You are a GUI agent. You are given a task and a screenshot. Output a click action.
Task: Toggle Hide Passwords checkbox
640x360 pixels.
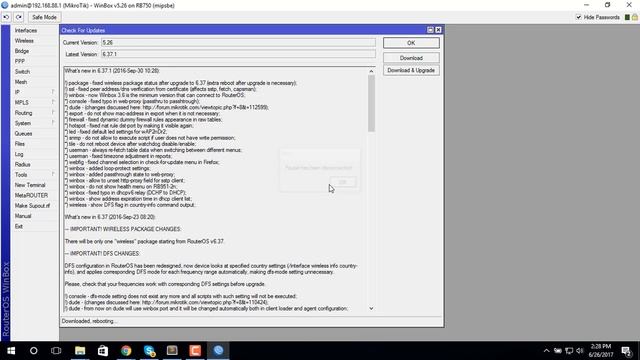tap(578, 17)
